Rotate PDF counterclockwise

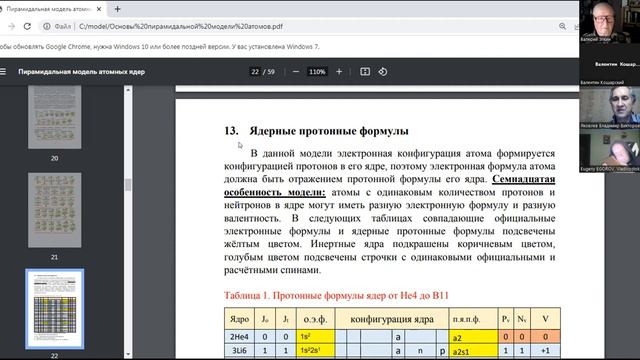383,72
